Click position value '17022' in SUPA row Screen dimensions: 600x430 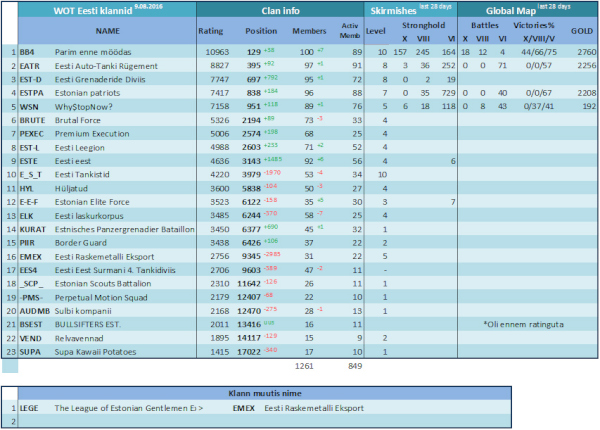pos(249,352)
